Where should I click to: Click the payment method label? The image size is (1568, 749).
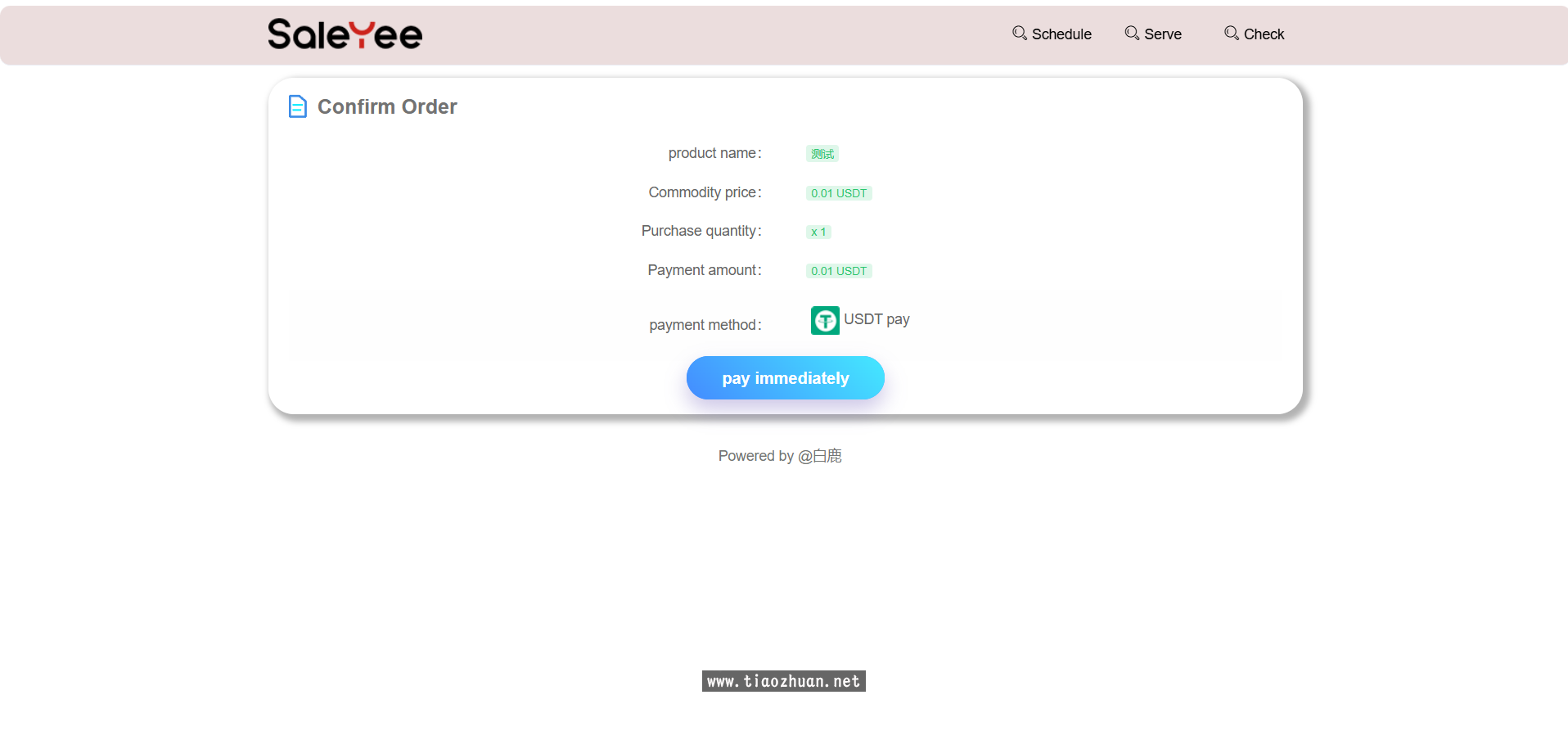click(705, 325)
